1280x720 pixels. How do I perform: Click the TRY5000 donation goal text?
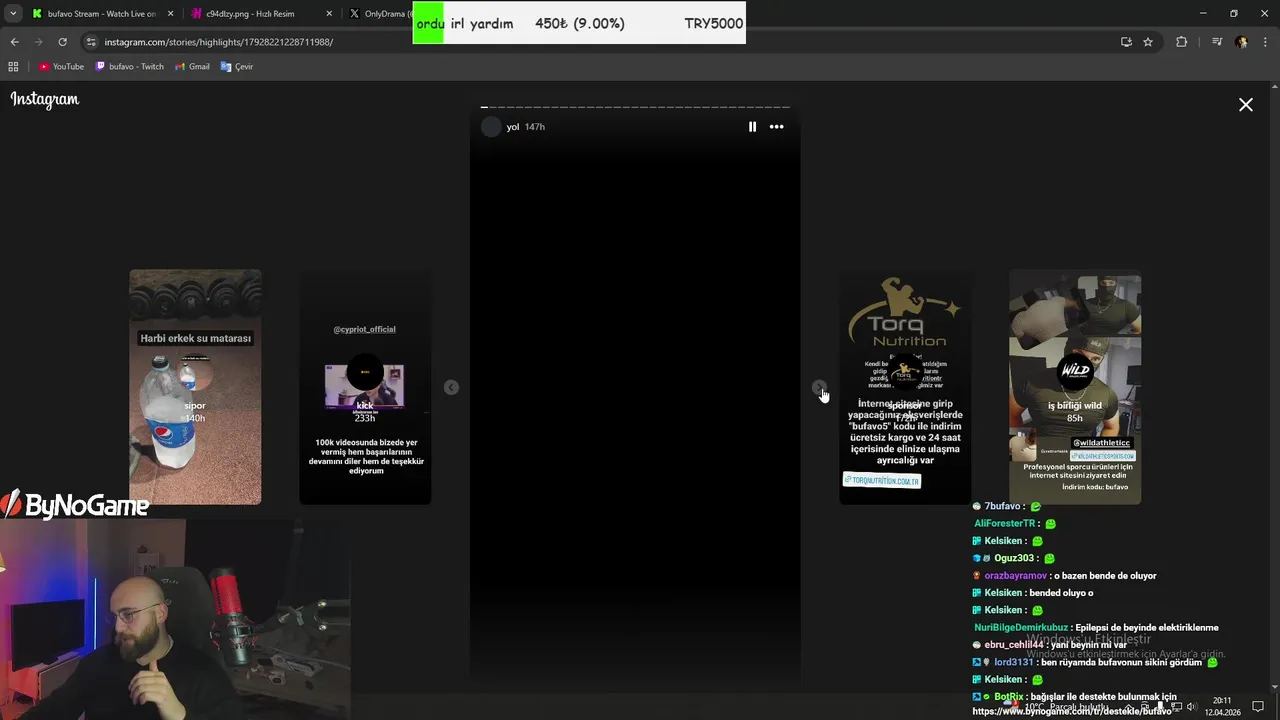713,23
